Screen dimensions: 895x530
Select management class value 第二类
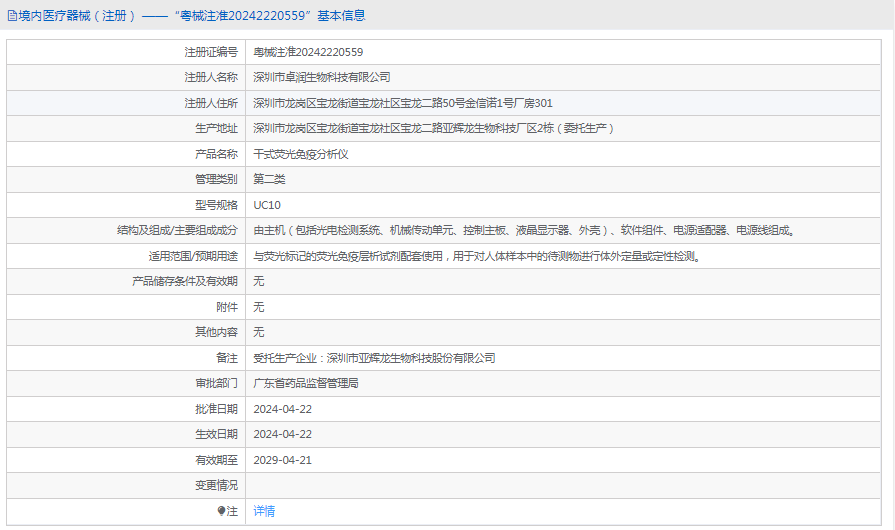(x=269, y=179)
